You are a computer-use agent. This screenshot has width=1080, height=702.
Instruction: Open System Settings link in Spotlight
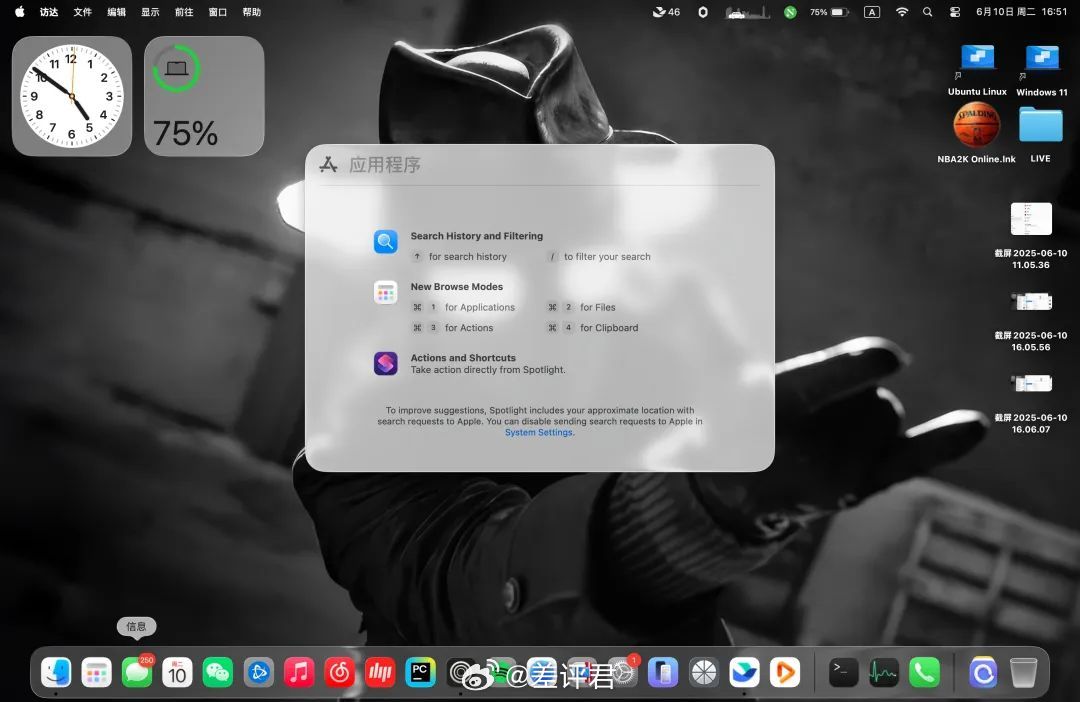pyautogui.click(x=539, y=433)
